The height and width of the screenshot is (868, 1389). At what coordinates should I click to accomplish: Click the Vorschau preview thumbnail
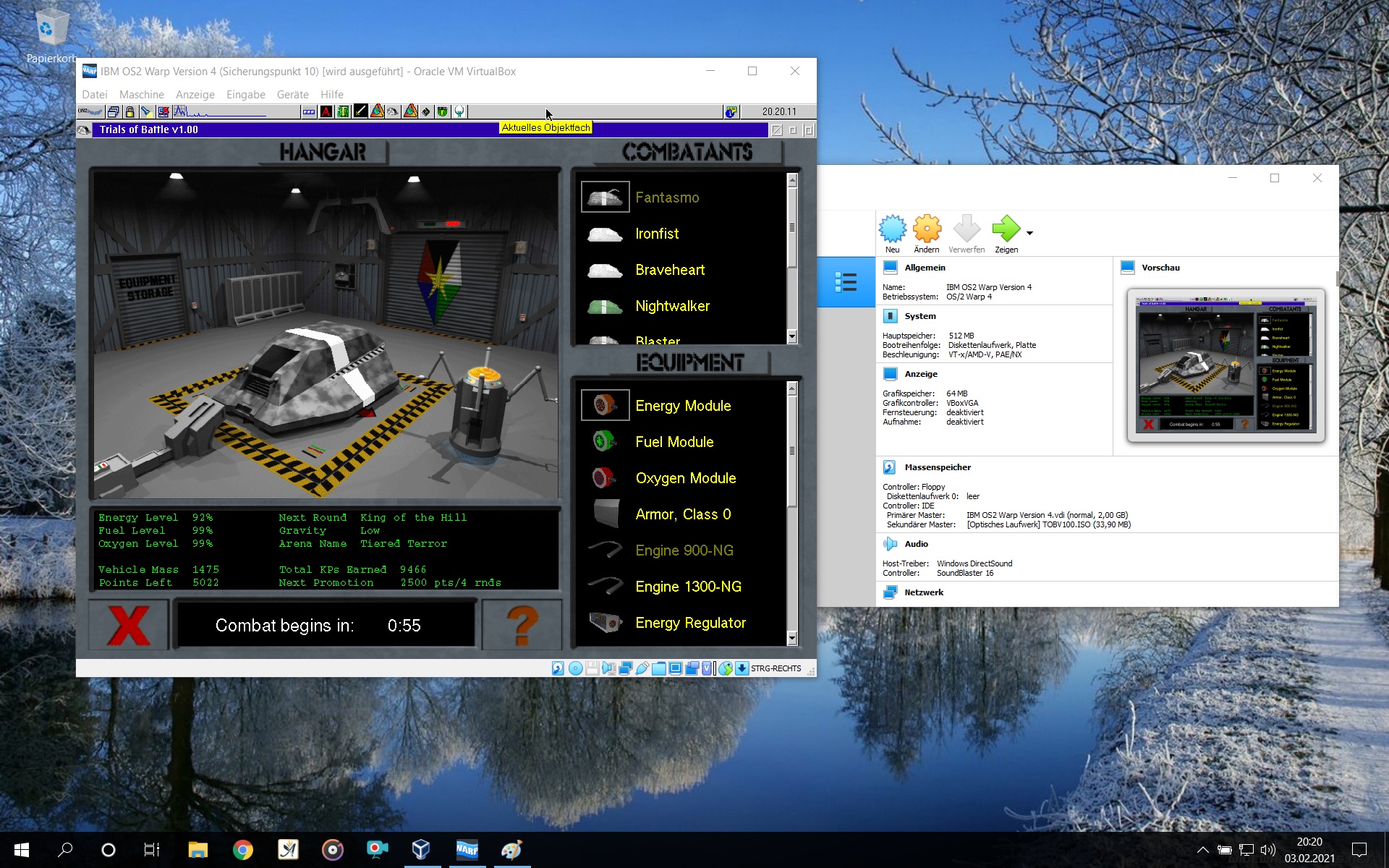pos(1226,365)
